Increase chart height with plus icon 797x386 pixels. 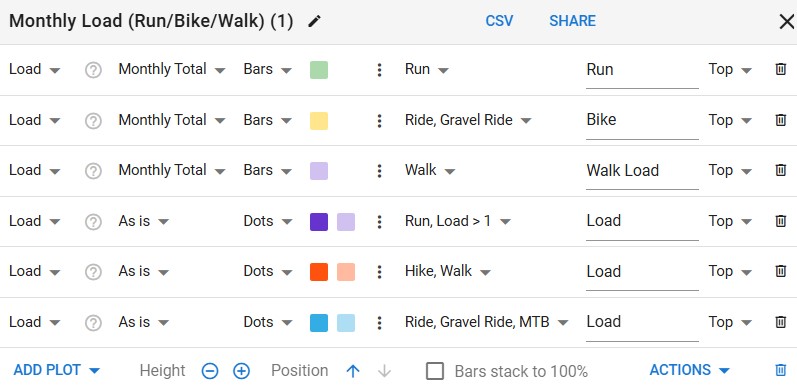pyautogui.click(x=241, y=371)
